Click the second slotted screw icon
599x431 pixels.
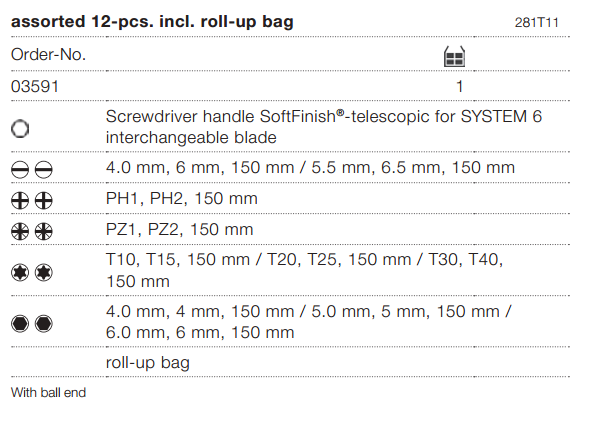(x=44, y=170)
